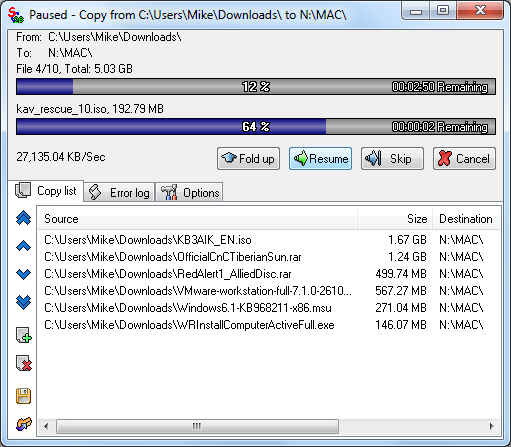Screen dimensions: 511x447
Task: Click the scrollbar left arrow
Action: click(46, 426)
